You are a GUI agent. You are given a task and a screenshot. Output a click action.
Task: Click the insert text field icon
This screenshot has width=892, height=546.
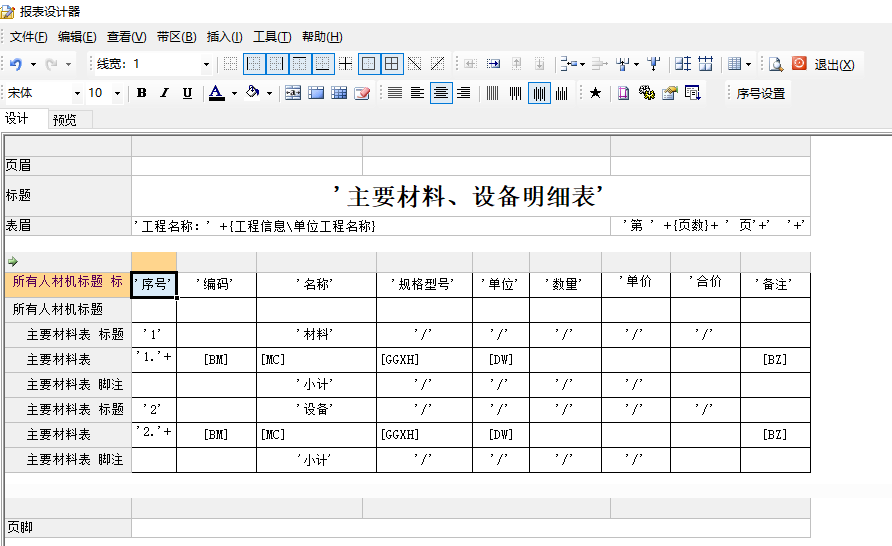(x=293, y=93)
